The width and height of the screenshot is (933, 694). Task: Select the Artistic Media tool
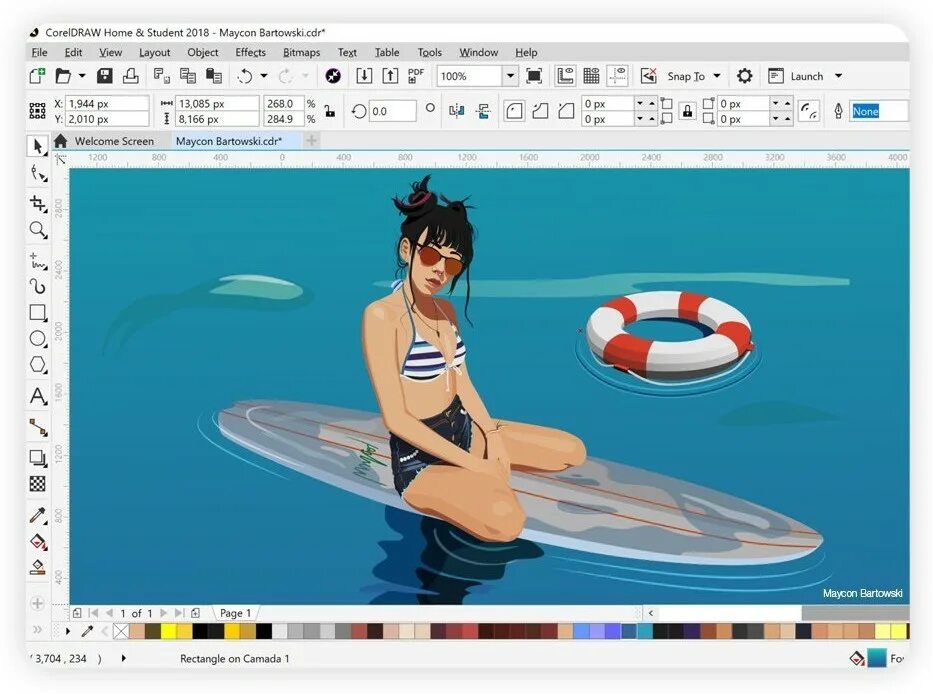(38, 287)
